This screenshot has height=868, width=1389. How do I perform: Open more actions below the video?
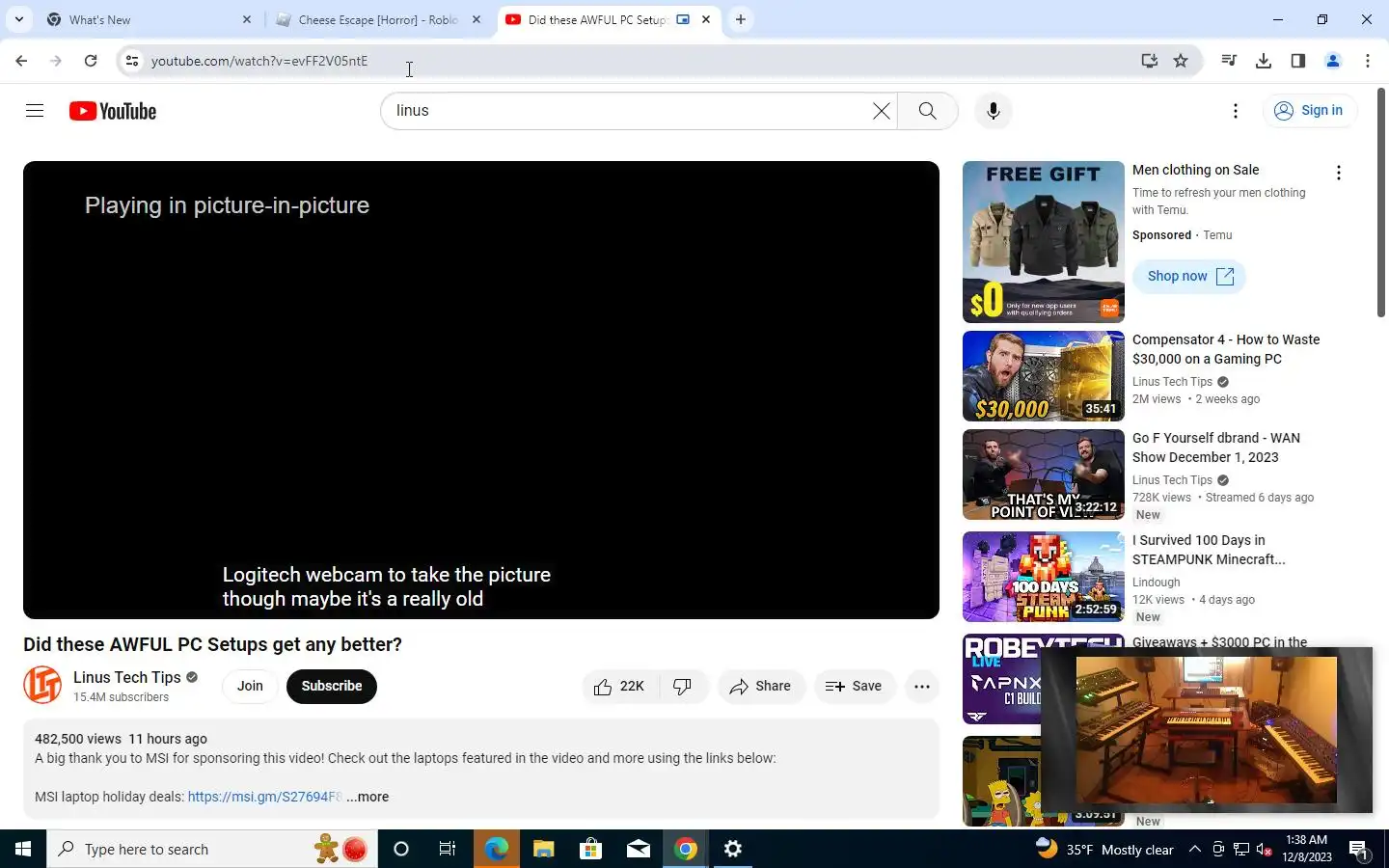click(921, 687)
